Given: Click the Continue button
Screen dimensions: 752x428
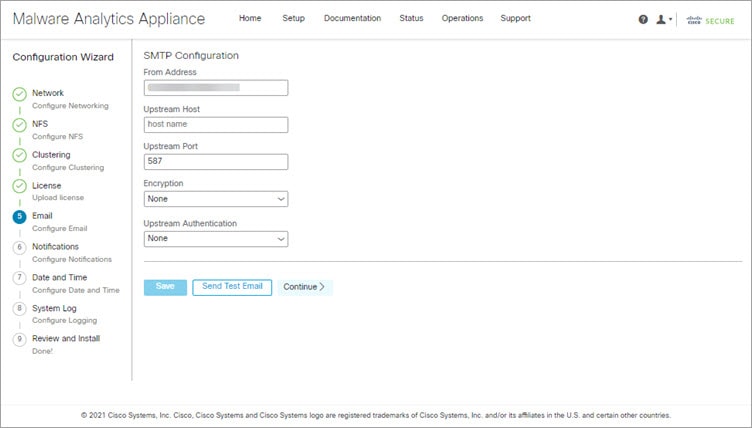Looking at the screenshot, I should (x=305, y=287).
